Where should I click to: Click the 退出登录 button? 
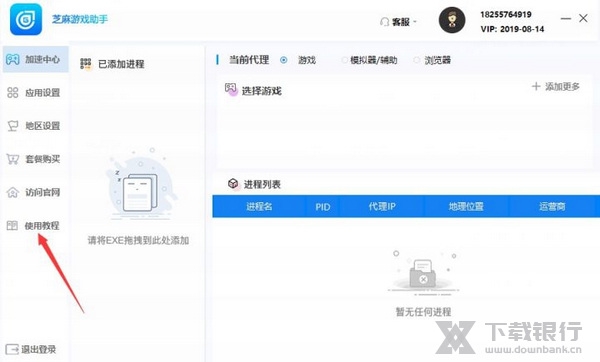point(31,349)
